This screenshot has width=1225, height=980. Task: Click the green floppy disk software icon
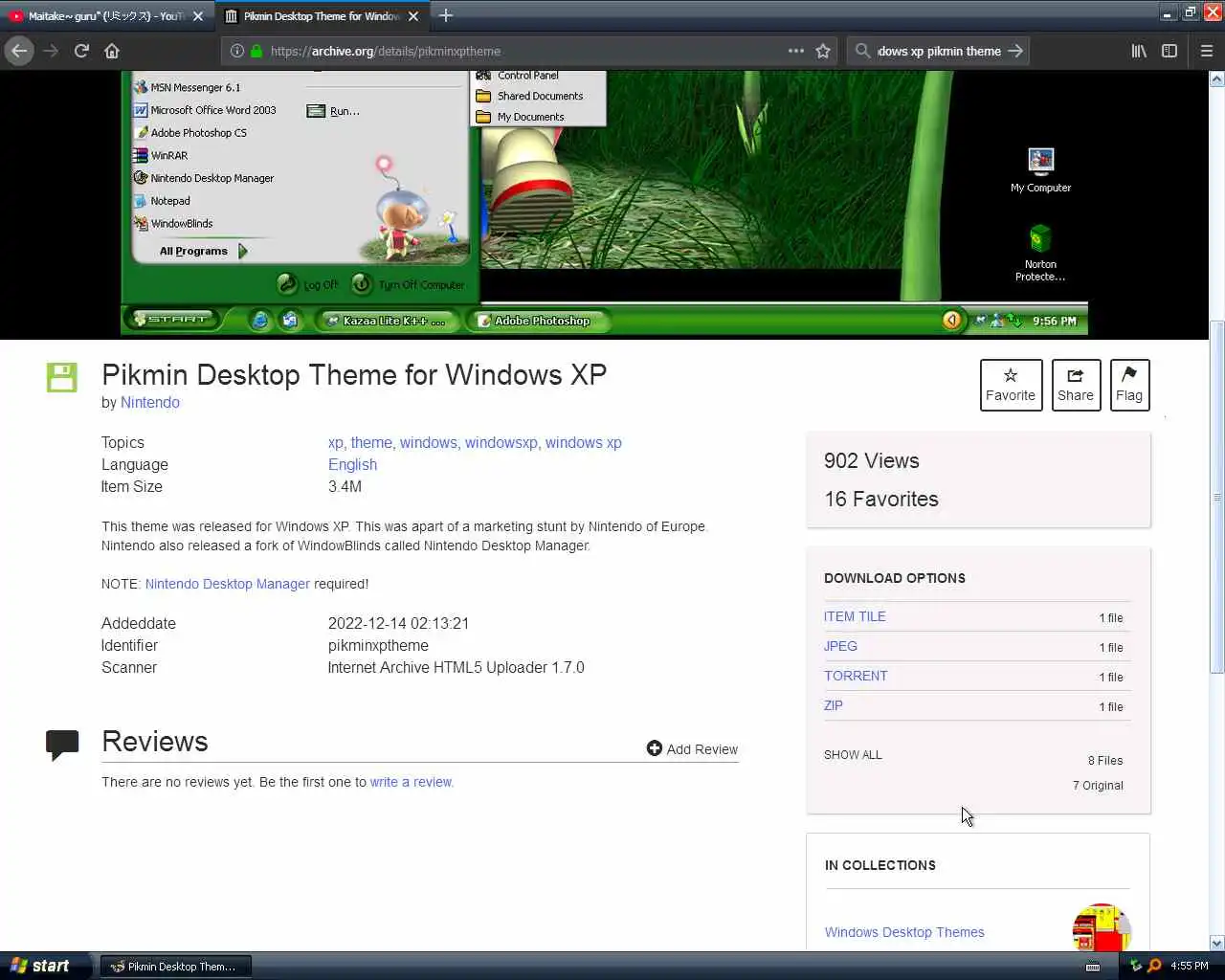pos(62,377)
